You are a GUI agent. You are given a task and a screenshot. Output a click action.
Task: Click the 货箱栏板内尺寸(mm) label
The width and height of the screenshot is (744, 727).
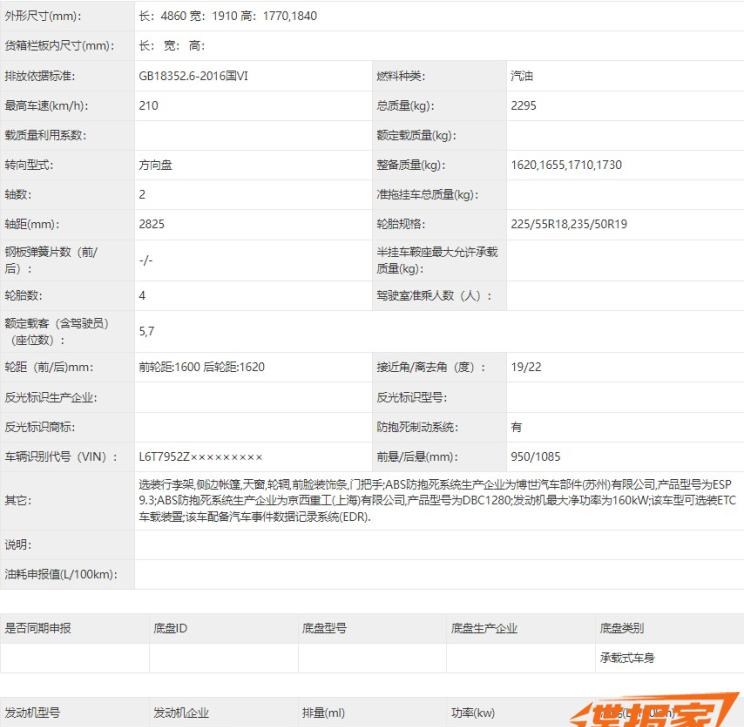[59, 46]
